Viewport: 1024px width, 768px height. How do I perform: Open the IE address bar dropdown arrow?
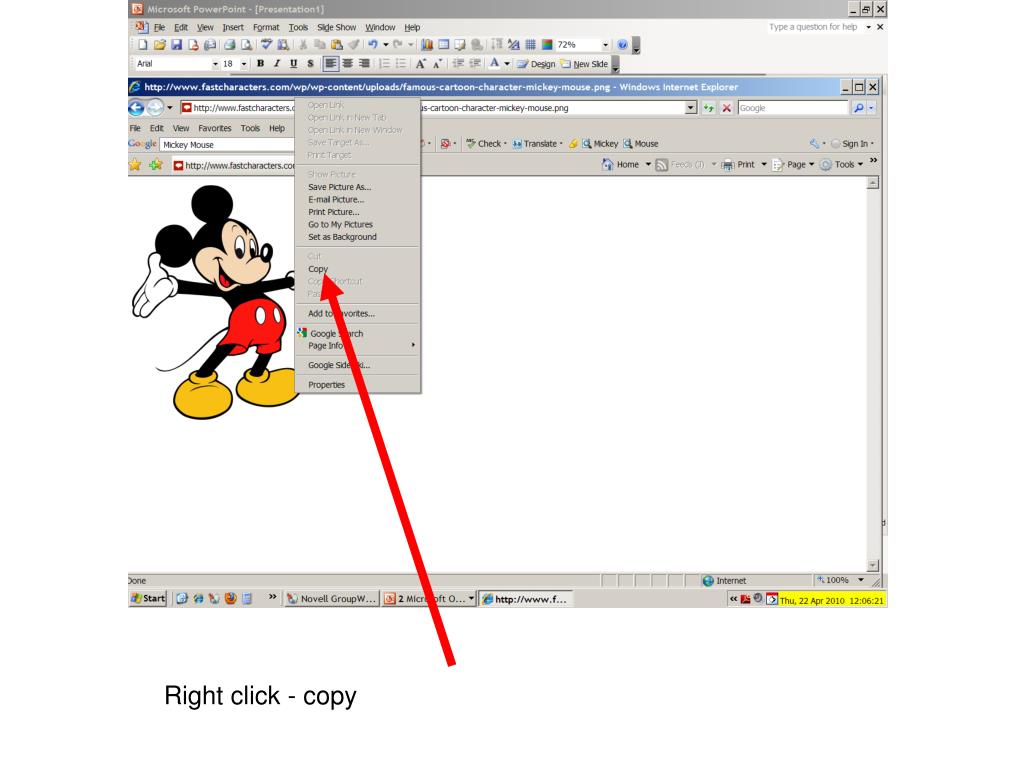(x=691, y=108)
